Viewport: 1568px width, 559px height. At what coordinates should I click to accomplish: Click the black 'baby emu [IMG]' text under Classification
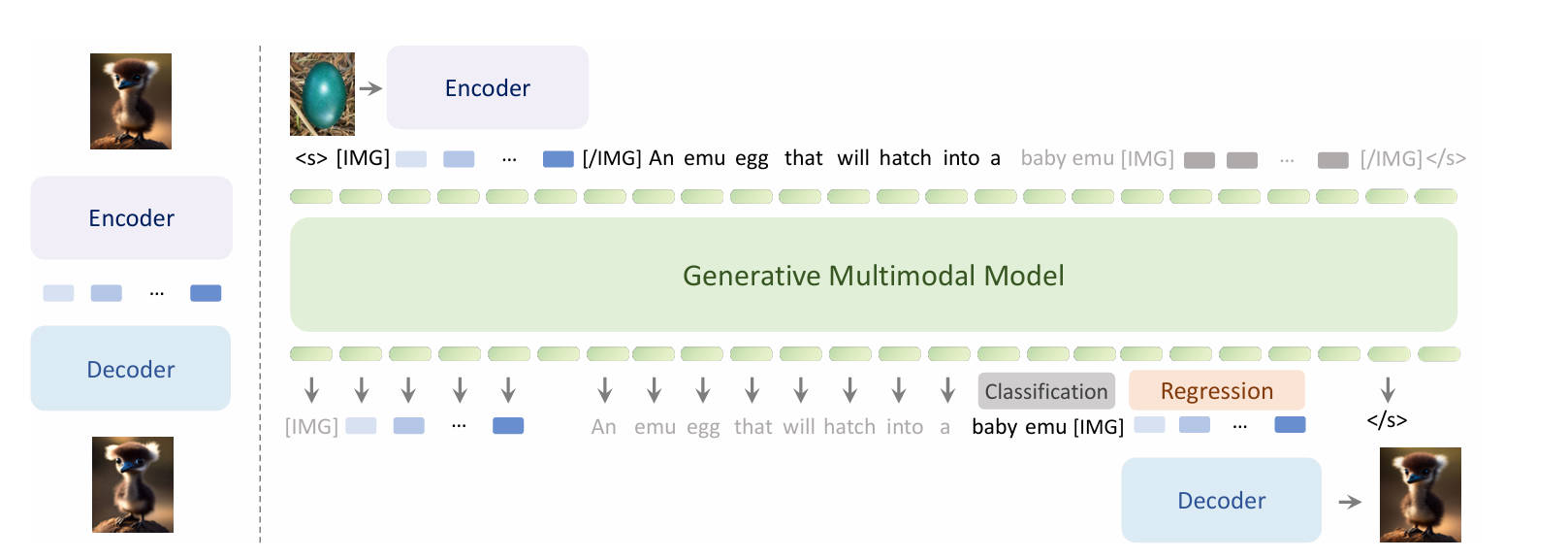(x=1047, y=427)
